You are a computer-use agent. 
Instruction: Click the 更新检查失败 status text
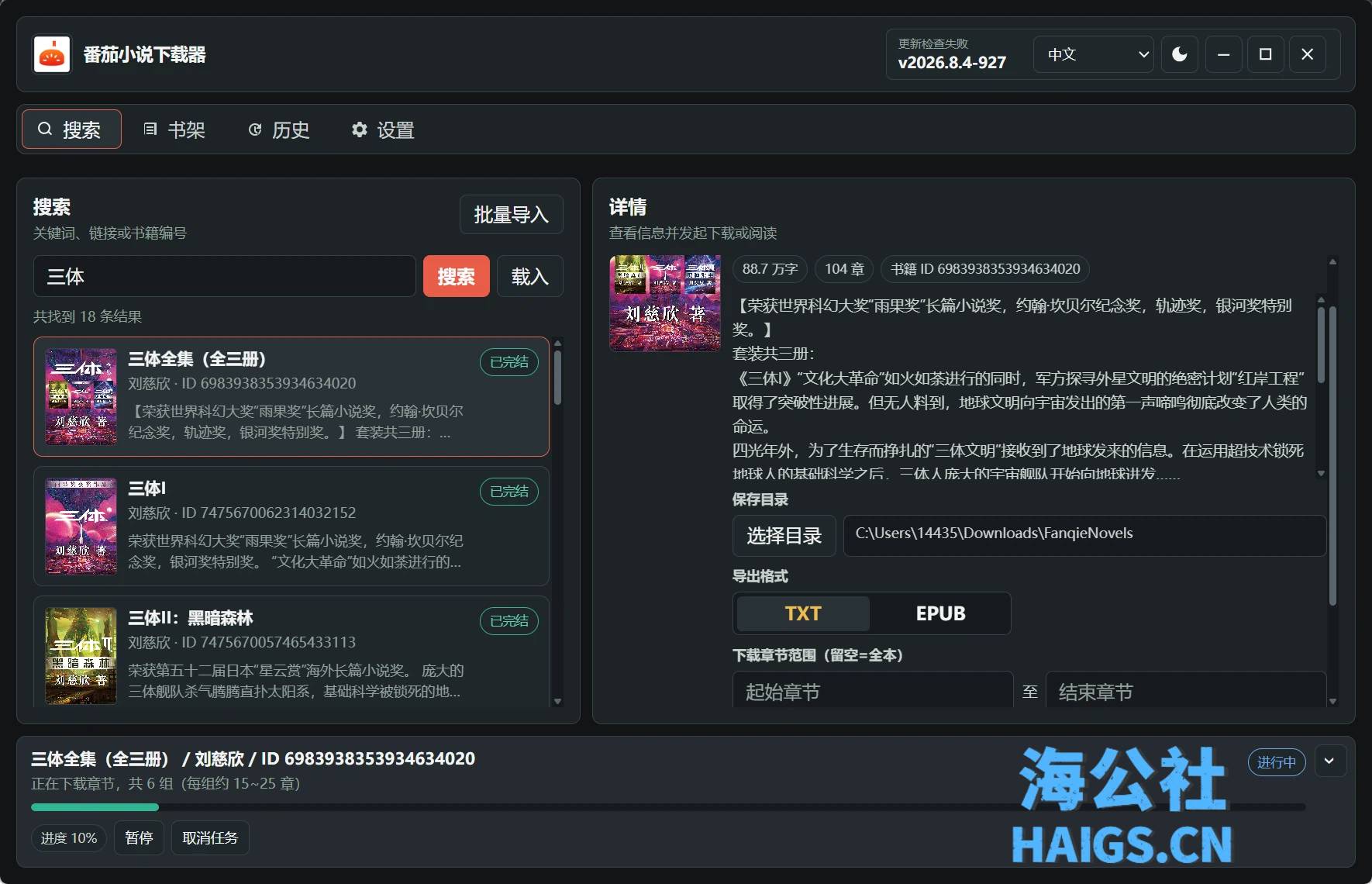point(933,43)
